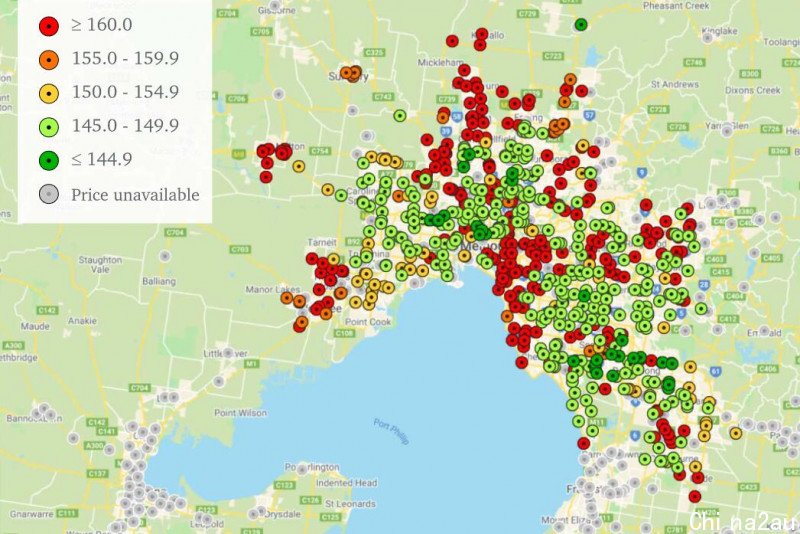Viewport: 800px width, 534px height.
Task: Click the '145.0 - 149.9' legend text
Action: (x=125, y=125)
